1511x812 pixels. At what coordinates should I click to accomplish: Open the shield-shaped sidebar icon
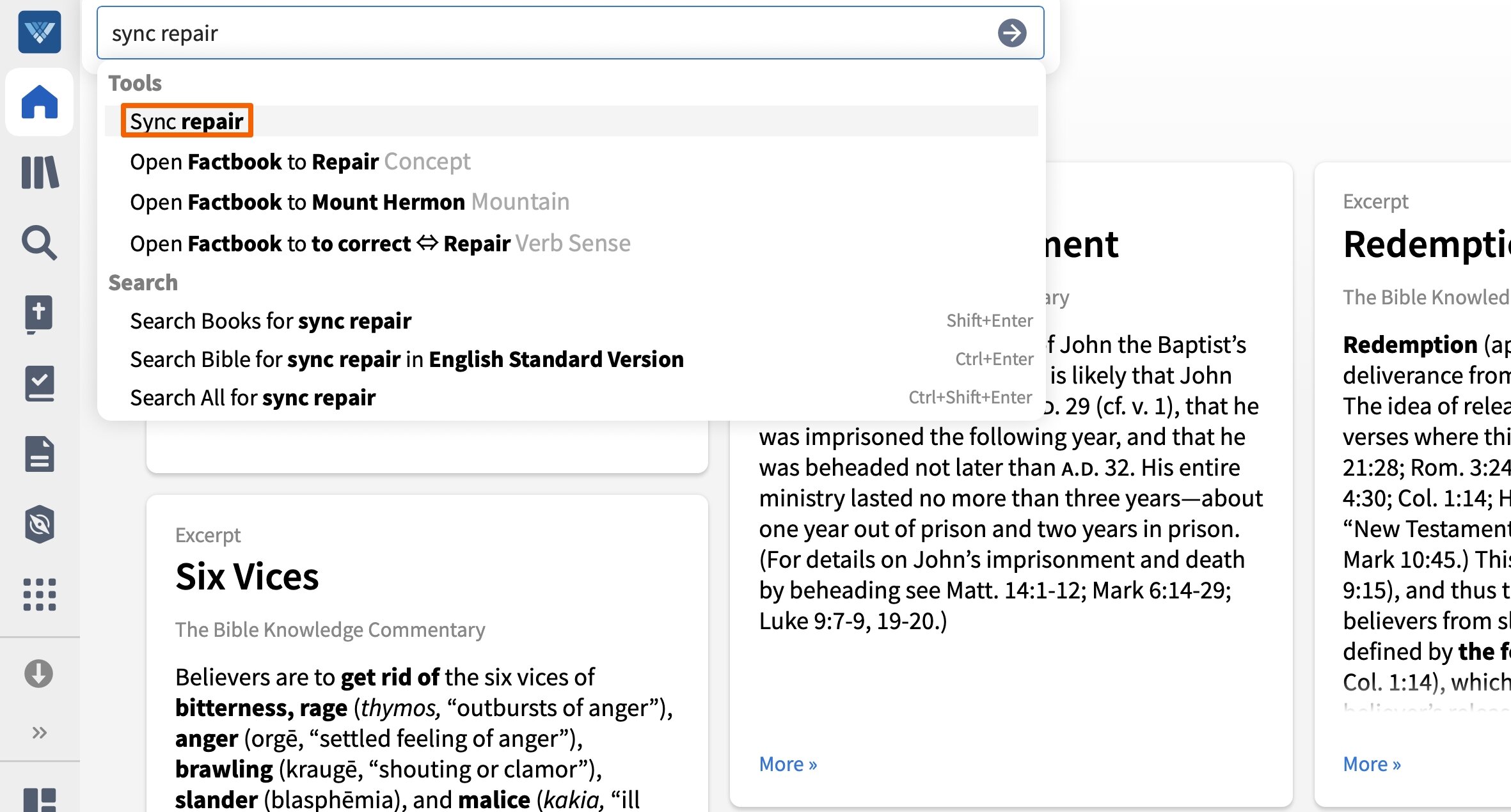tap(40, 524)
